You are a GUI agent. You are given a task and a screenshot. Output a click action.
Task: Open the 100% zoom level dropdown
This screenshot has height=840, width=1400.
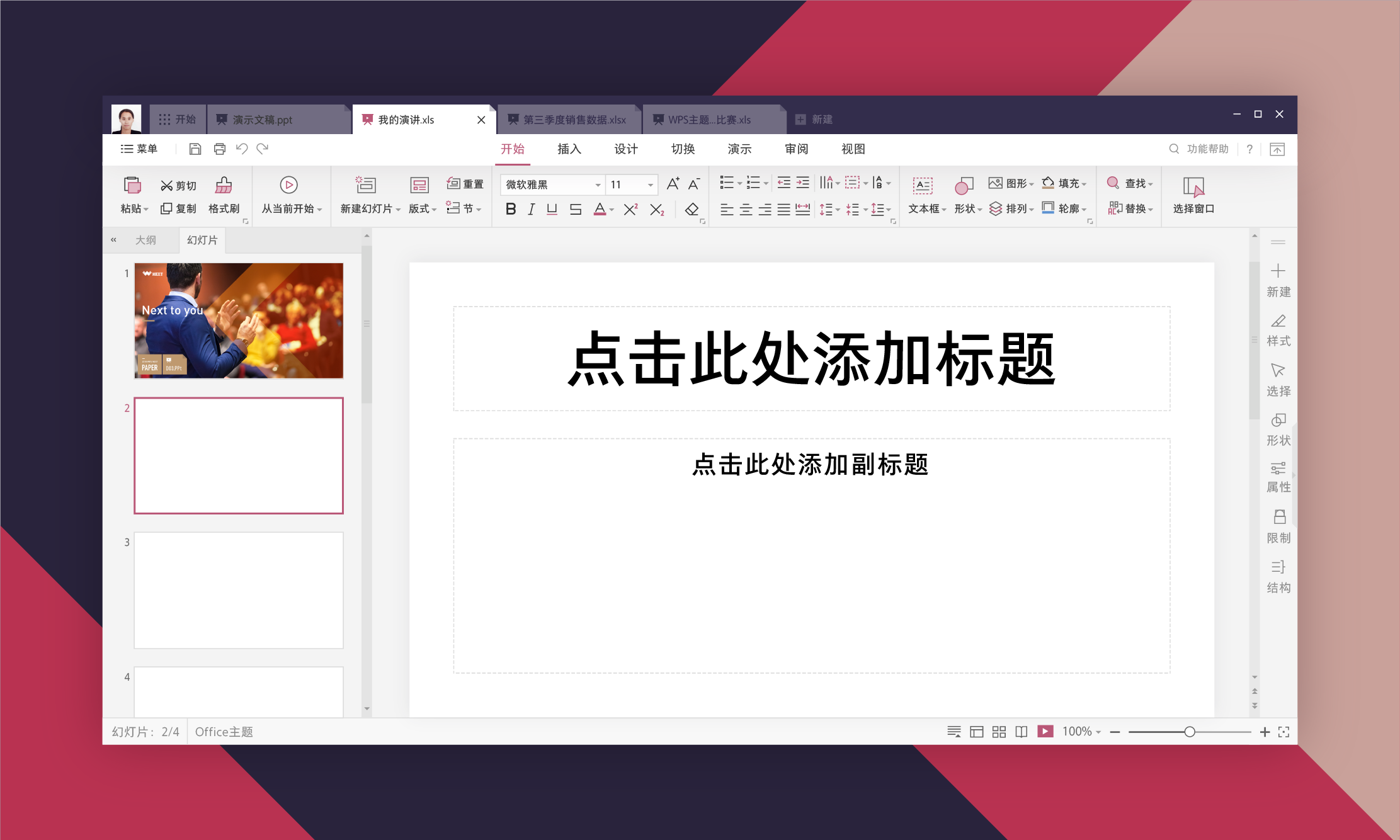tap(1082, 732)
